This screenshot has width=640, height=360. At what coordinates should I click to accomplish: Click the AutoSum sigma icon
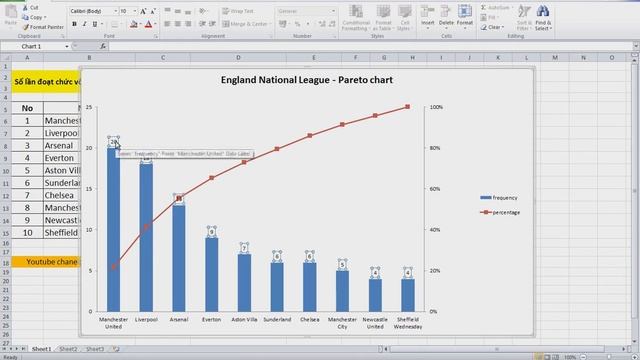(483, 8)
